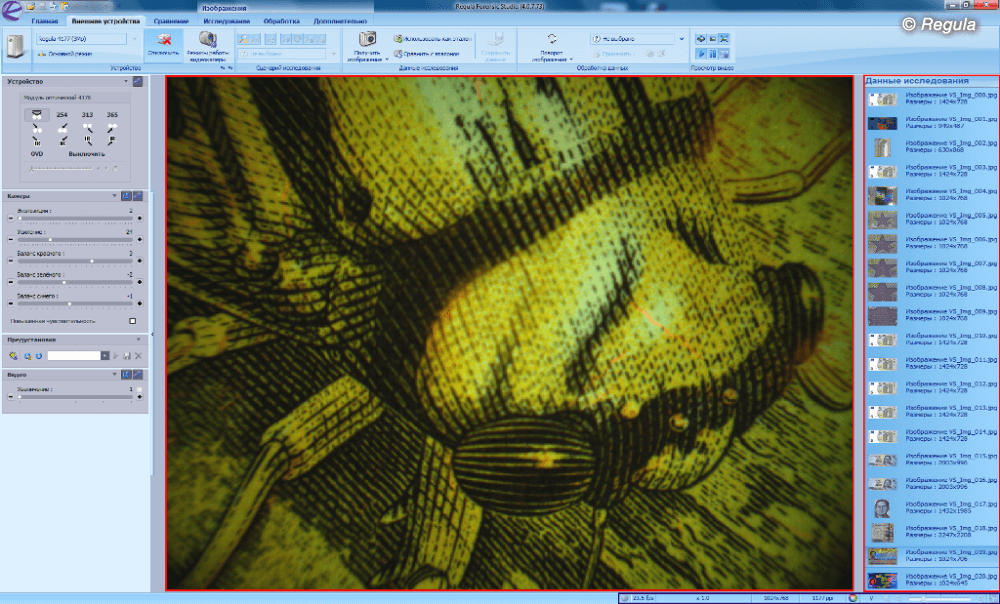Enable the increased sensitivity checkbox
1000x604 pixels.
point(133,321)
